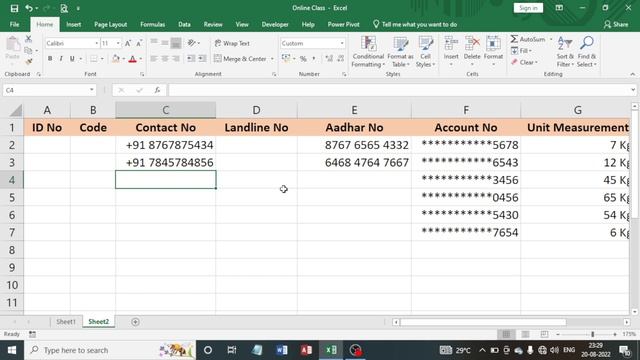Image resolution: width=640 pixels, height=360 pixels.
Task: Click the Save icon in the quick access toolbar
Action: click(x=14, y=8)
